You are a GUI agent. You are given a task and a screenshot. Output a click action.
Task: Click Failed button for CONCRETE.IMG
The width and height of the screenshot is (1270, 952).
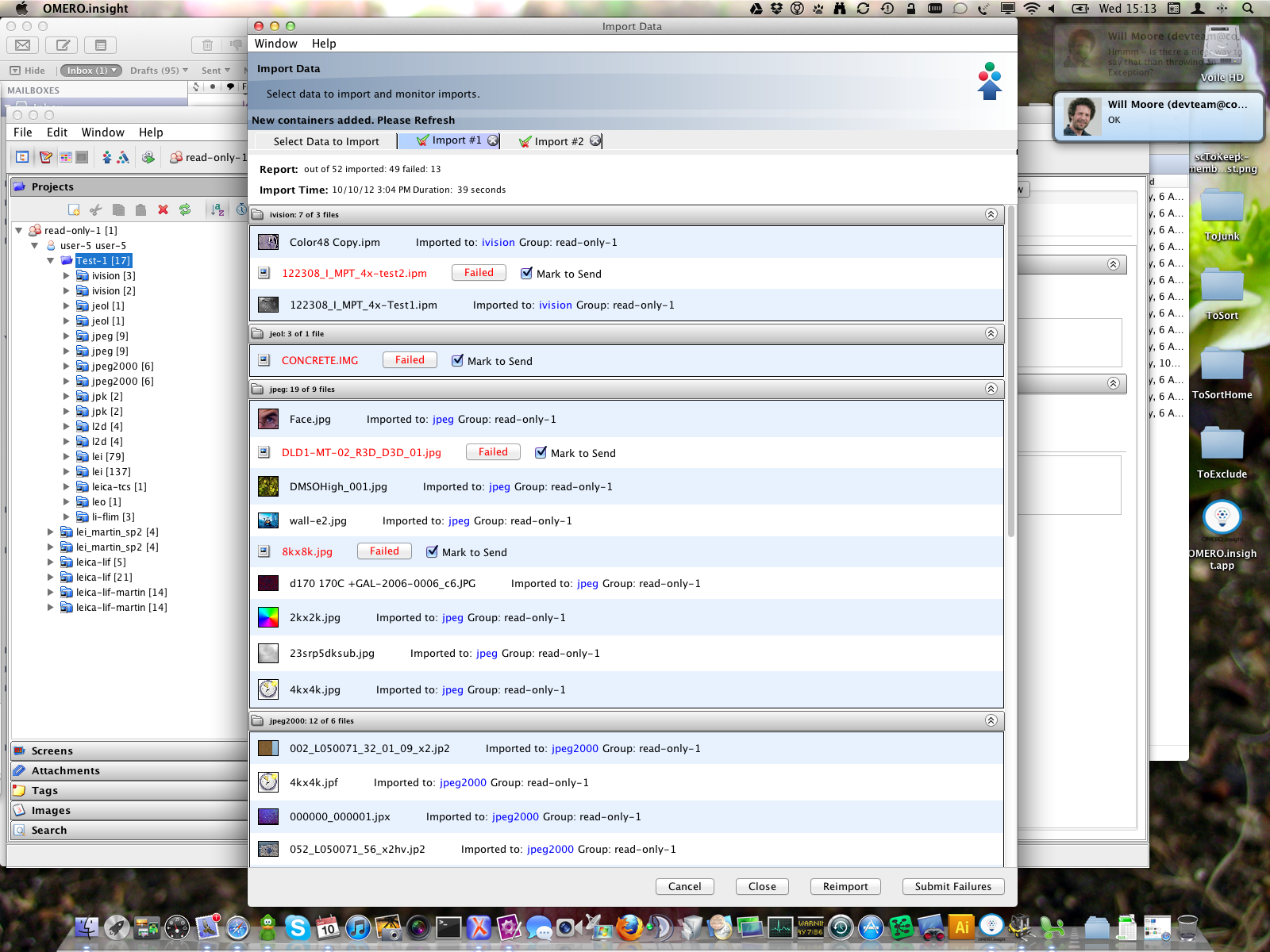tap(410, 359)
